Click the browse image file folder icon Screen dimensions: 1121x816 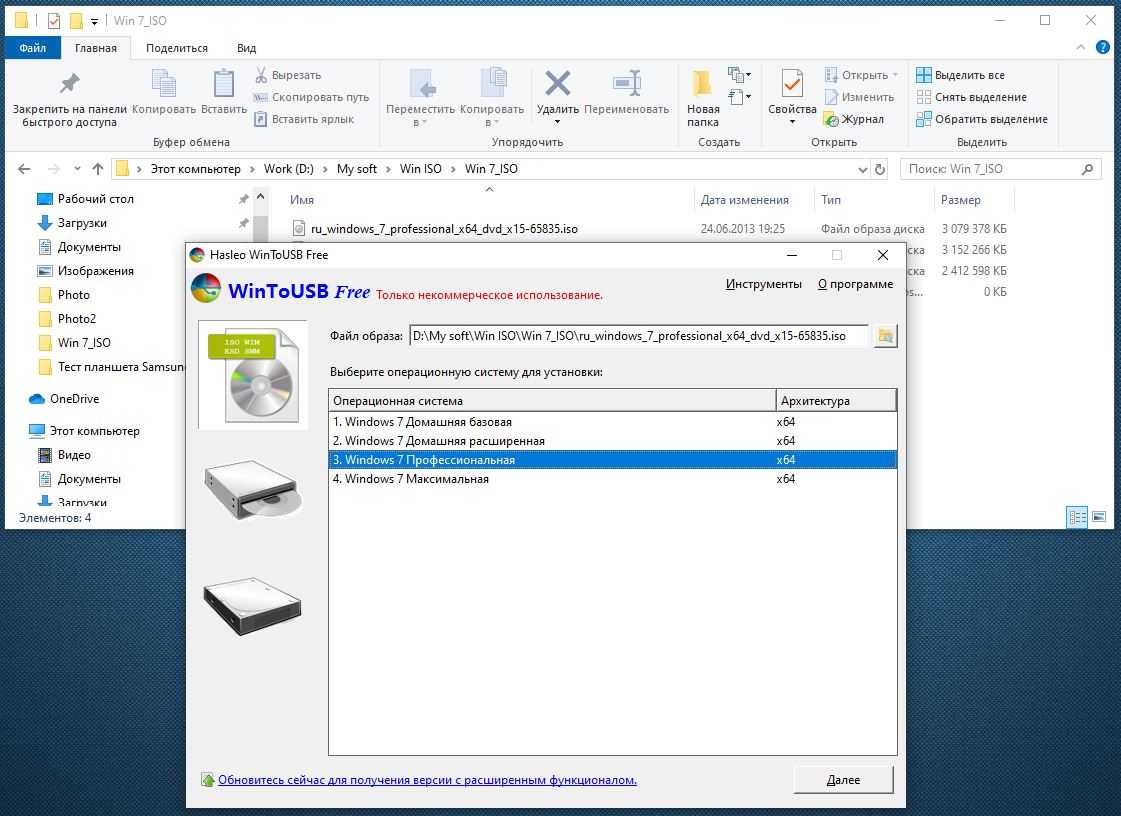coord(885,337)
